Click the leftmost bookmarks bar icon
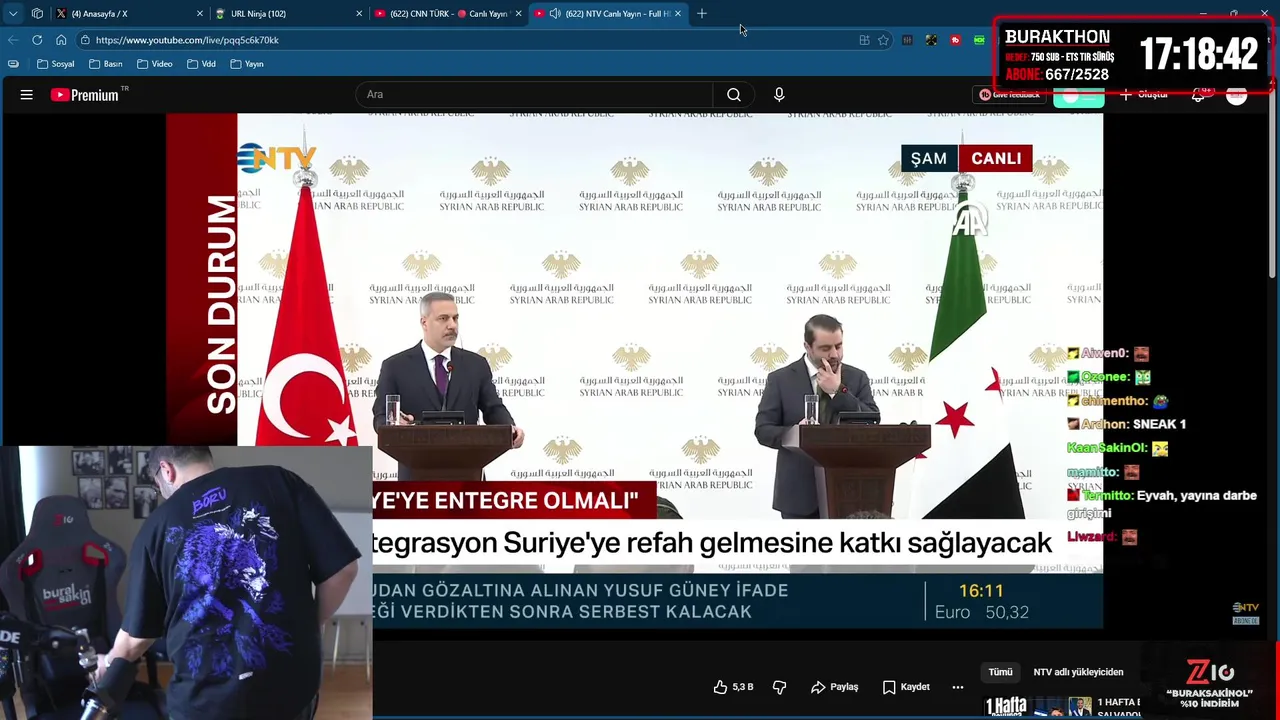 click(x=13, y=64)
